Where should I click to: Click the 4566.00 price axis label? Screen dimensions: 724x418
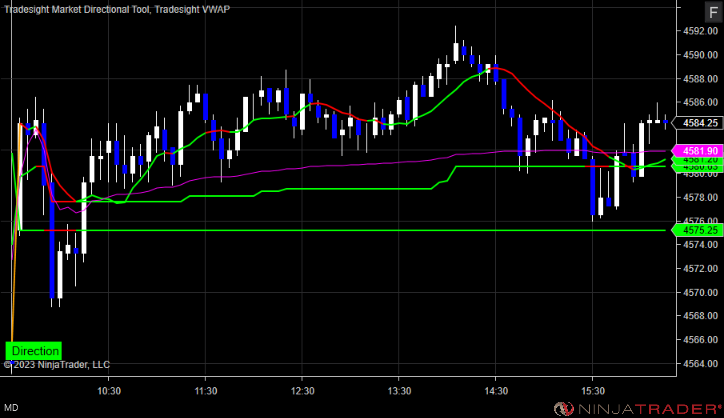point(700,339)
